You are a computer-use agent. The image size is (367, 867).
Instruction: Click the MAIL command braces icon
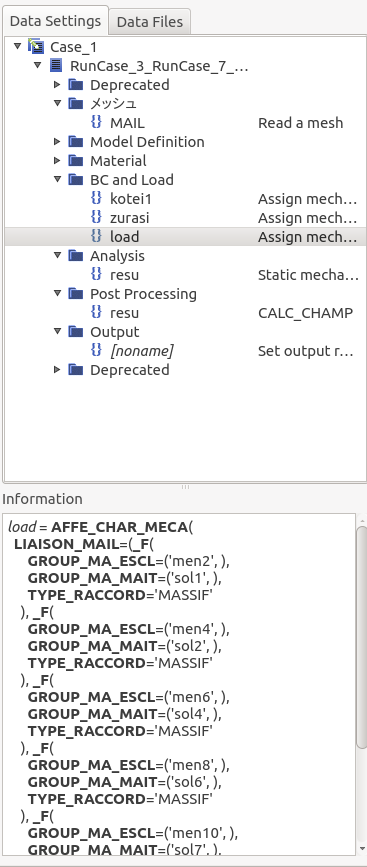(x=96, y=123)
